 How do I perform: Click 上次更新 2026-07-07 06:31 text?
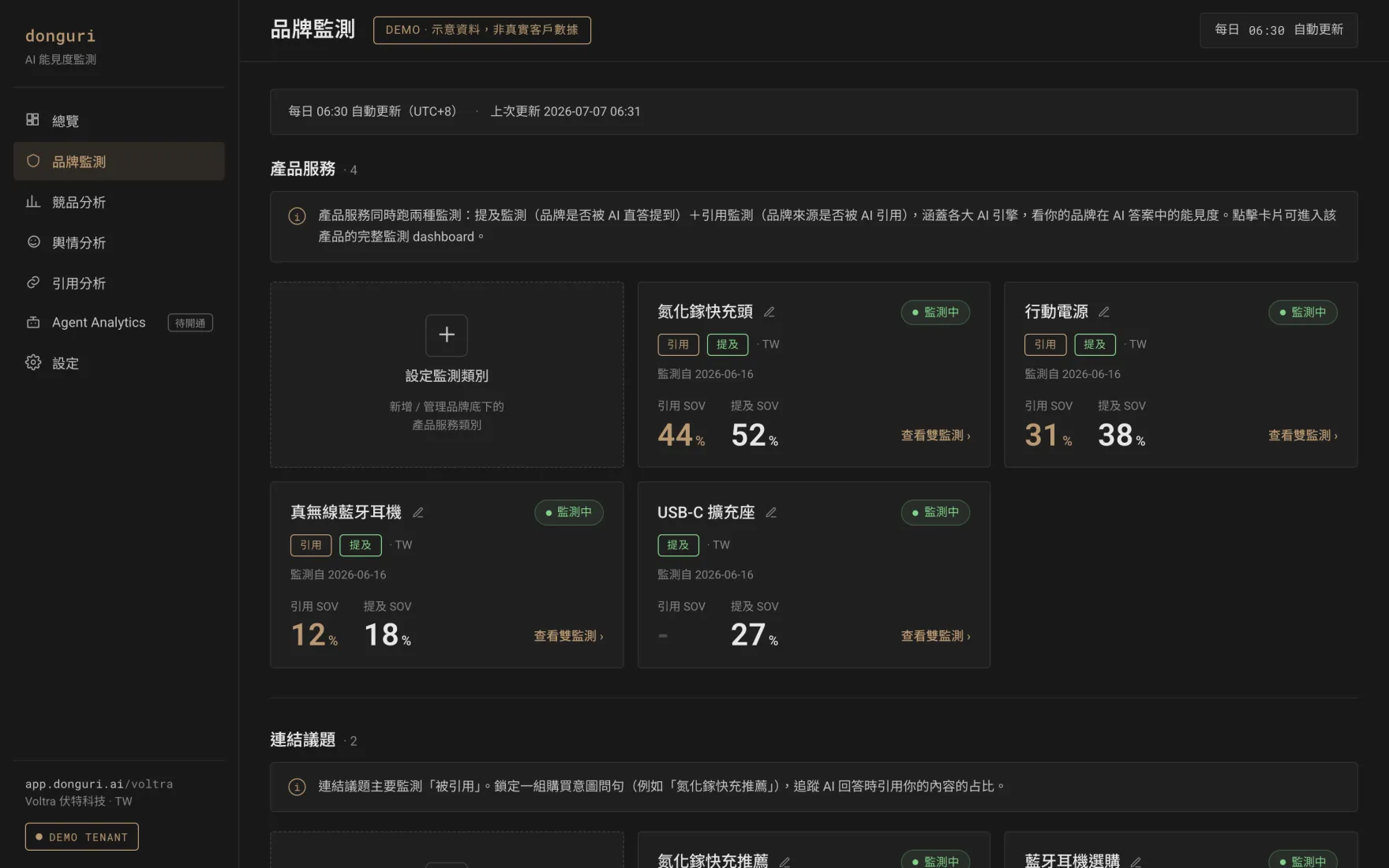coord(565,112)
